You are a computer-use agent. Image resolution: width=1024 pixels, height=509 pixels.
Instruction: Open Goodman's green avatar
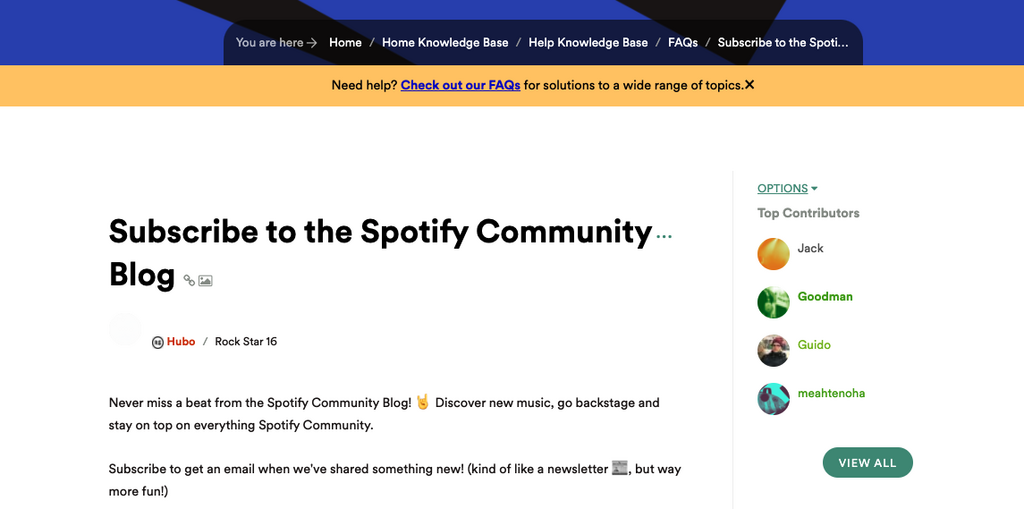pyautogui.click(x=773, y=302)
